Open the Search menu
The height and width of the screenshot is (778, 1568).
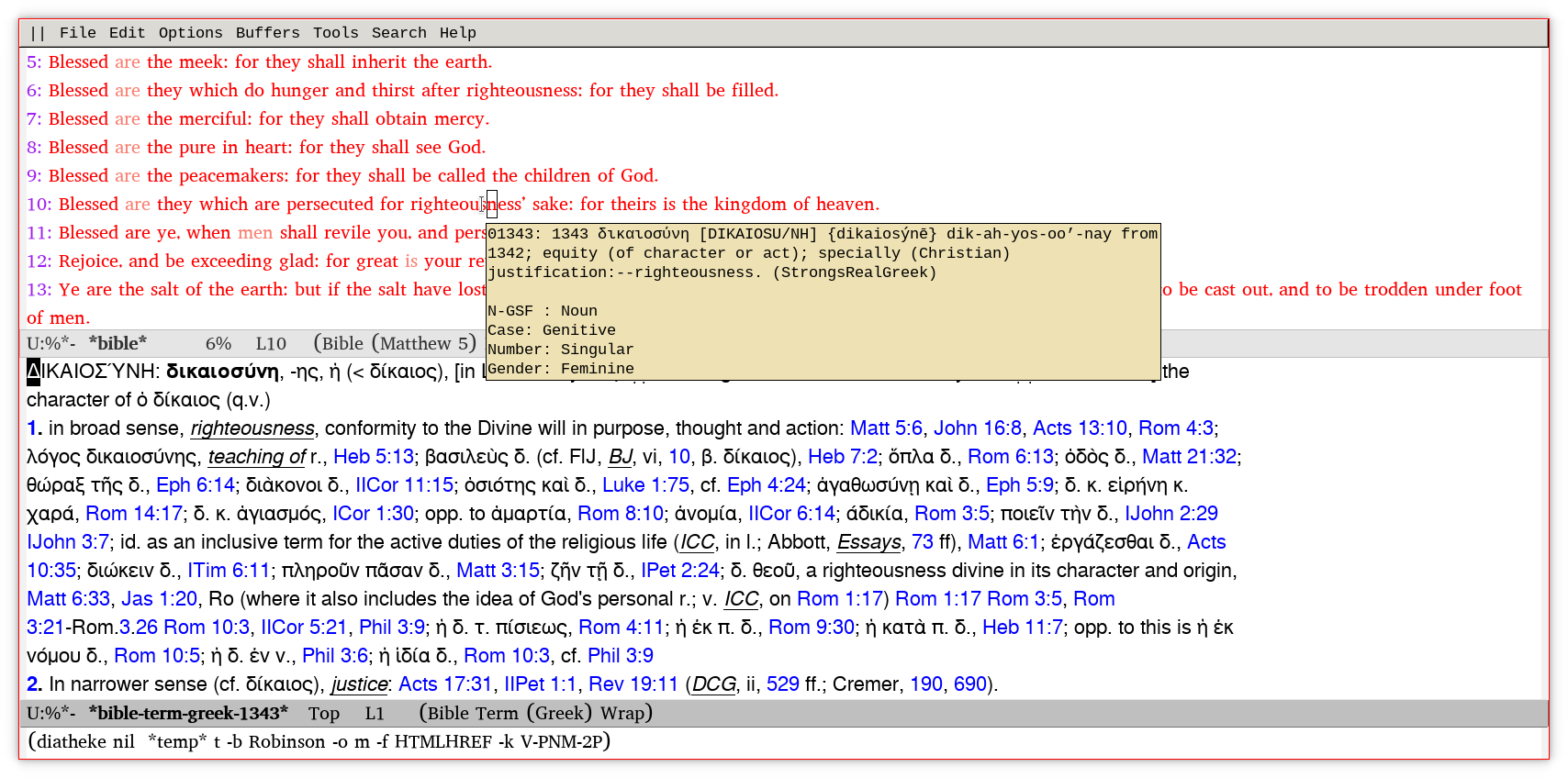coord(398,33)
